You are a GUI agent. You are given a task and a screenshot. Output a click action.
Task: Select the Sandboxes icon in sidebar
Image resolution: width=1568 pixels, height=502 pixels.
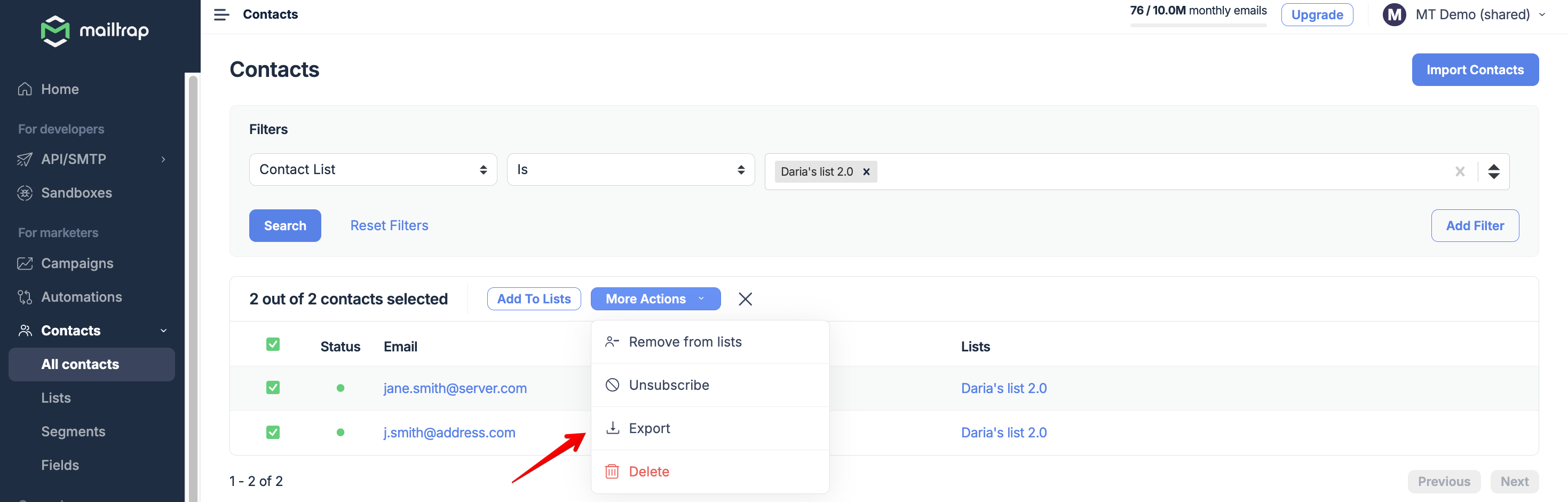click(25, 192)
